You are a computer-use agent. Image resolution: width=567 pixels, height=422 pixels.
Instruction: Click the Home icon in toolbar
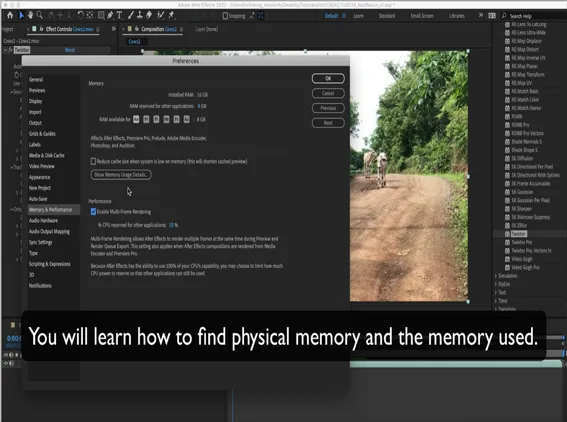point(10,15)
